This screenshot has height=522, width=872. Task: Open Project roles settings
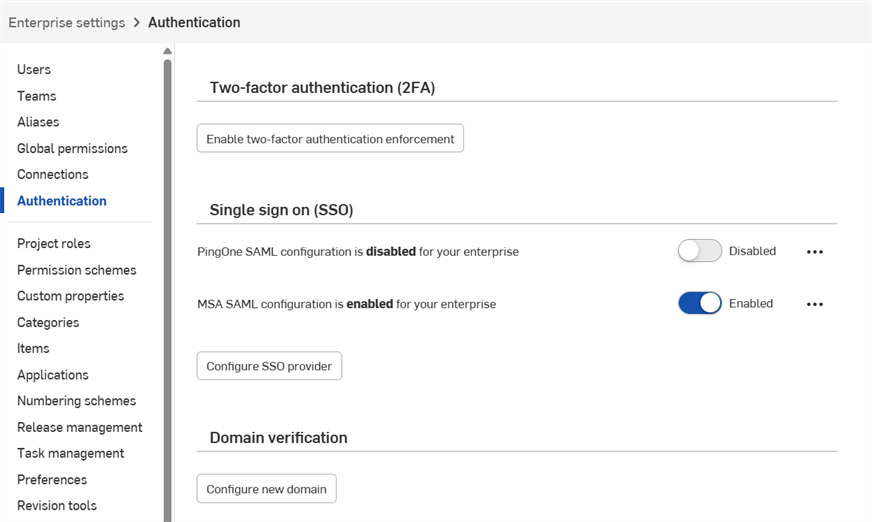tap(54, 244)
